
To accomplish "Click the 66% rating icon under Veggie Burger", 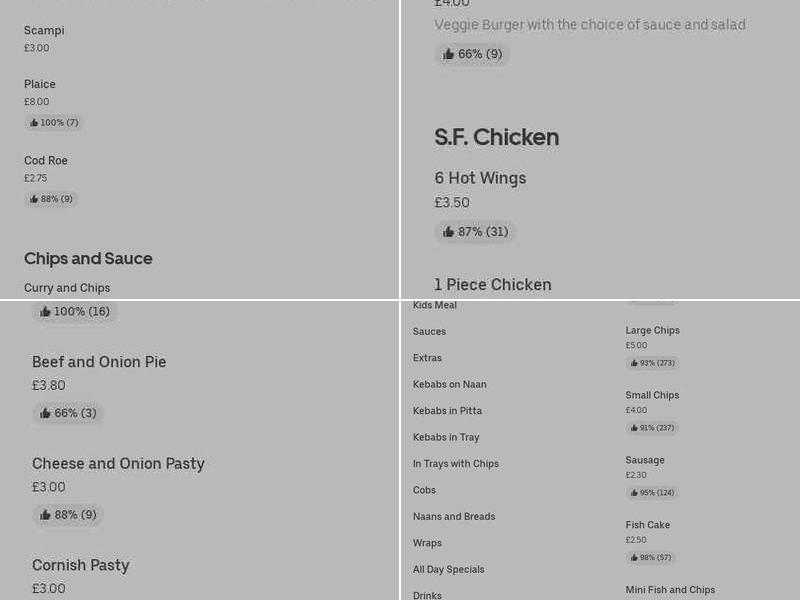I will pos(472,54).
